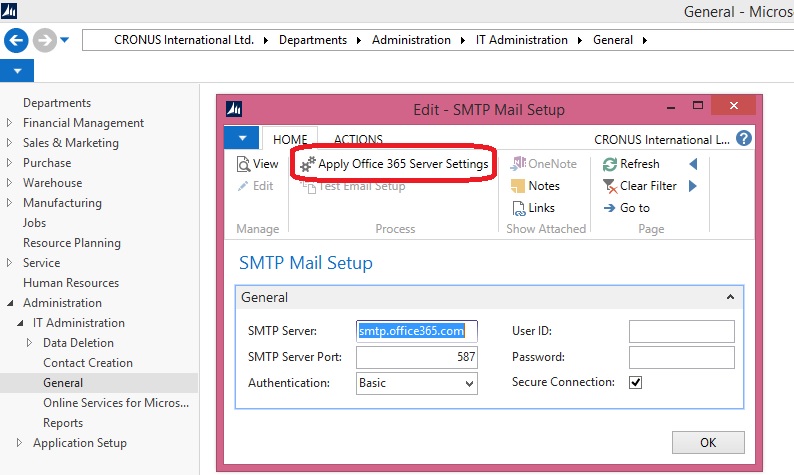
Task: Collapse the General FastTab
Action: click(730, 297)
